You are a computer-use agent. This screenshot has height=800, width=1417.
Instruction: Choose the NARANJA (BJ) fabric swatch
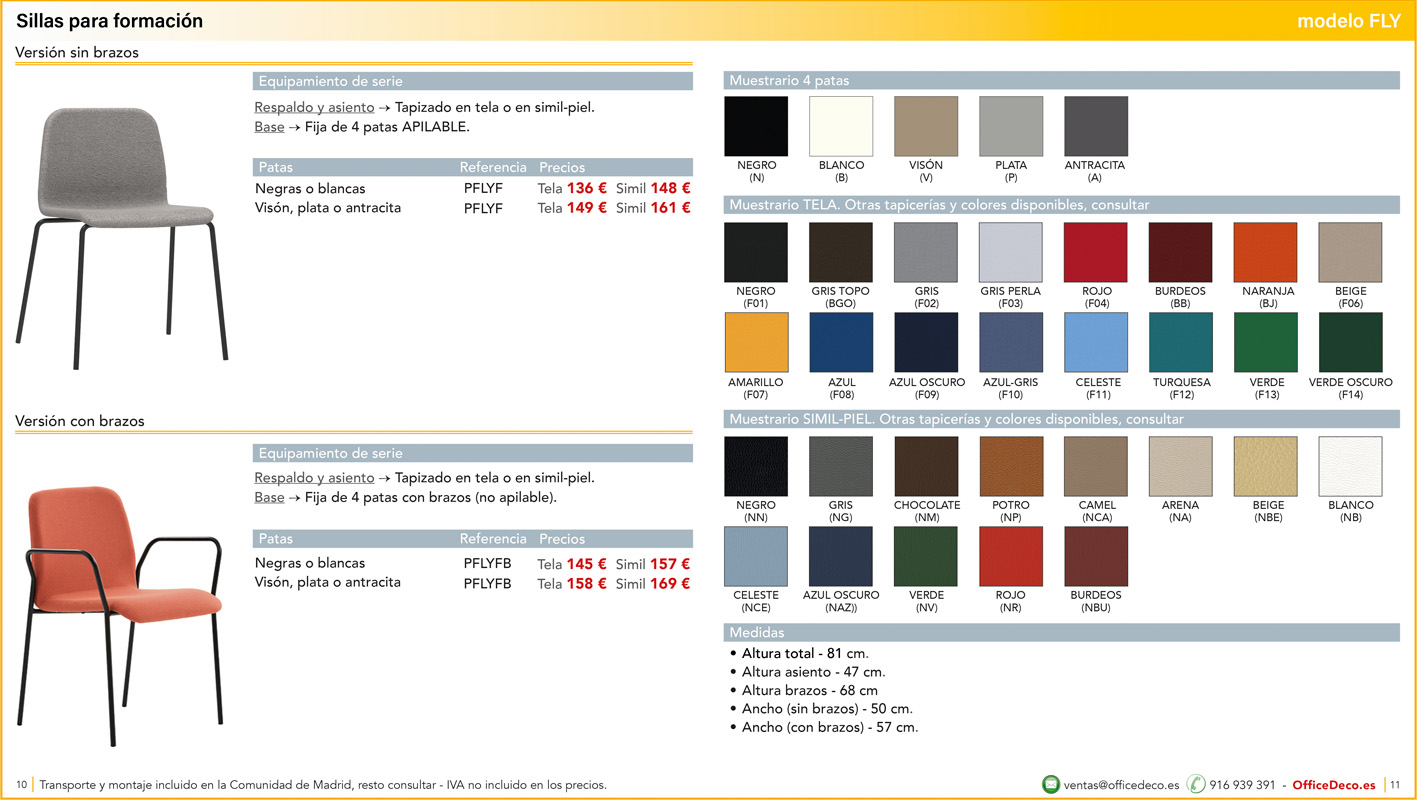(1266, 252)
